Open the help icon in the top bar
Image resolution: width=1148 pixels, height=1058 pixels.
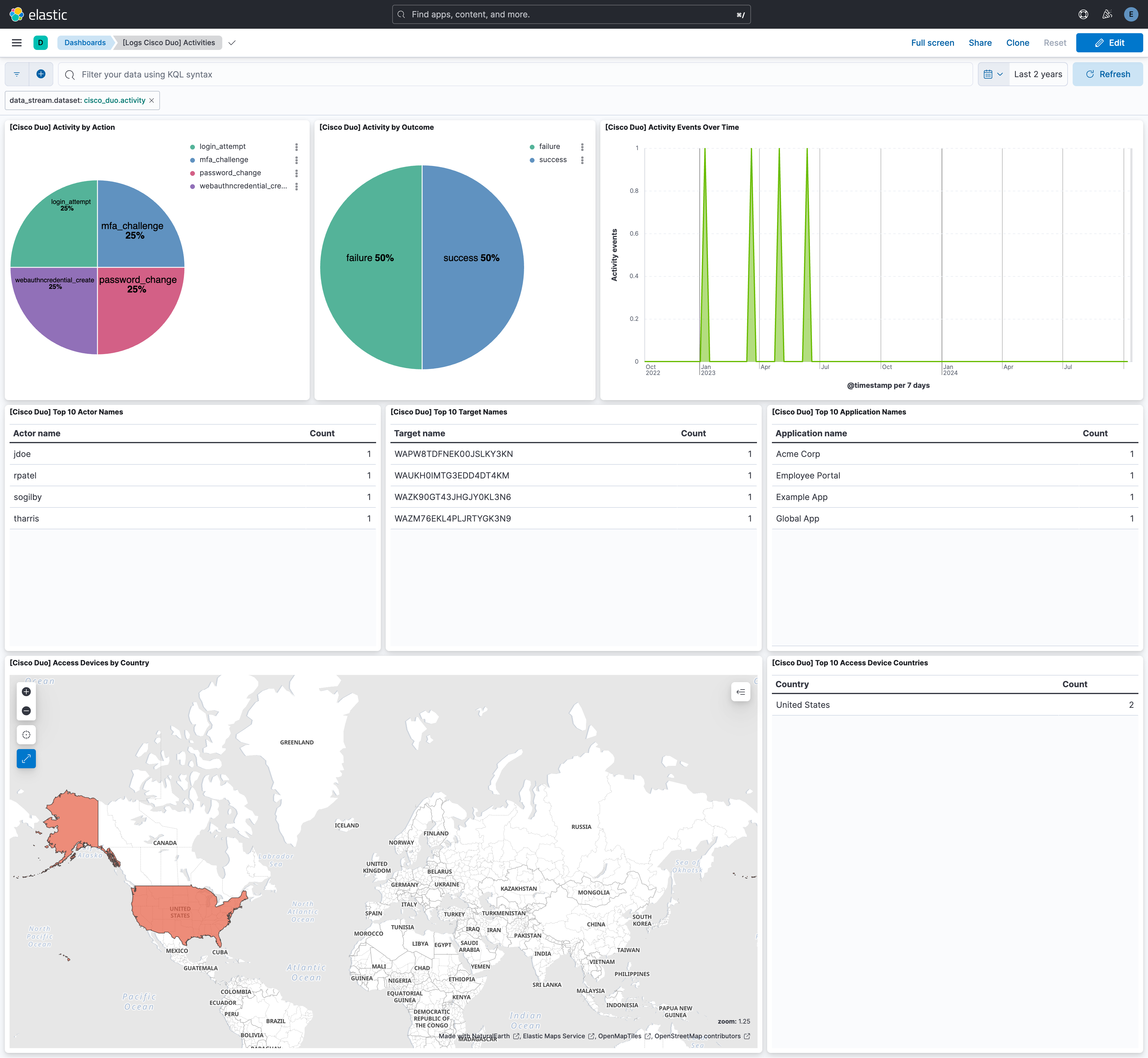click(1083, 14)
